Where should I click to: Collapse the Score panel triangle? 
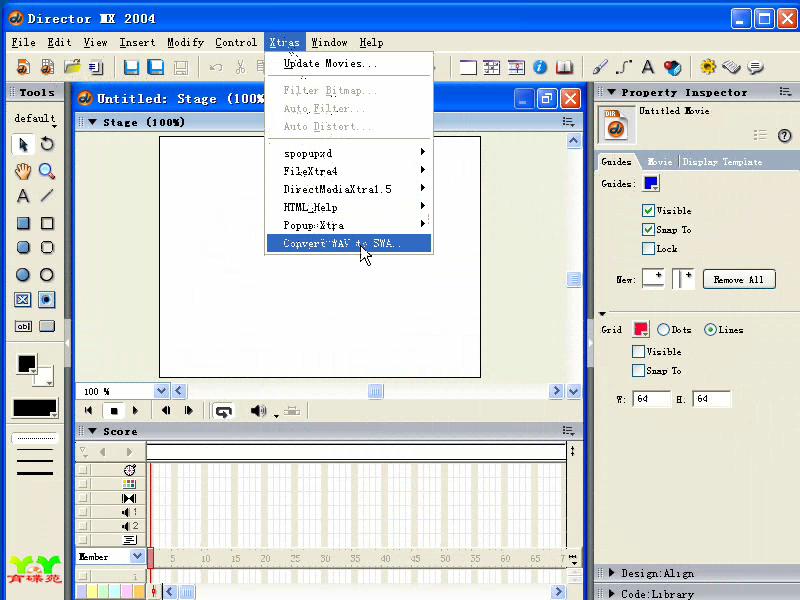(92, 431)
